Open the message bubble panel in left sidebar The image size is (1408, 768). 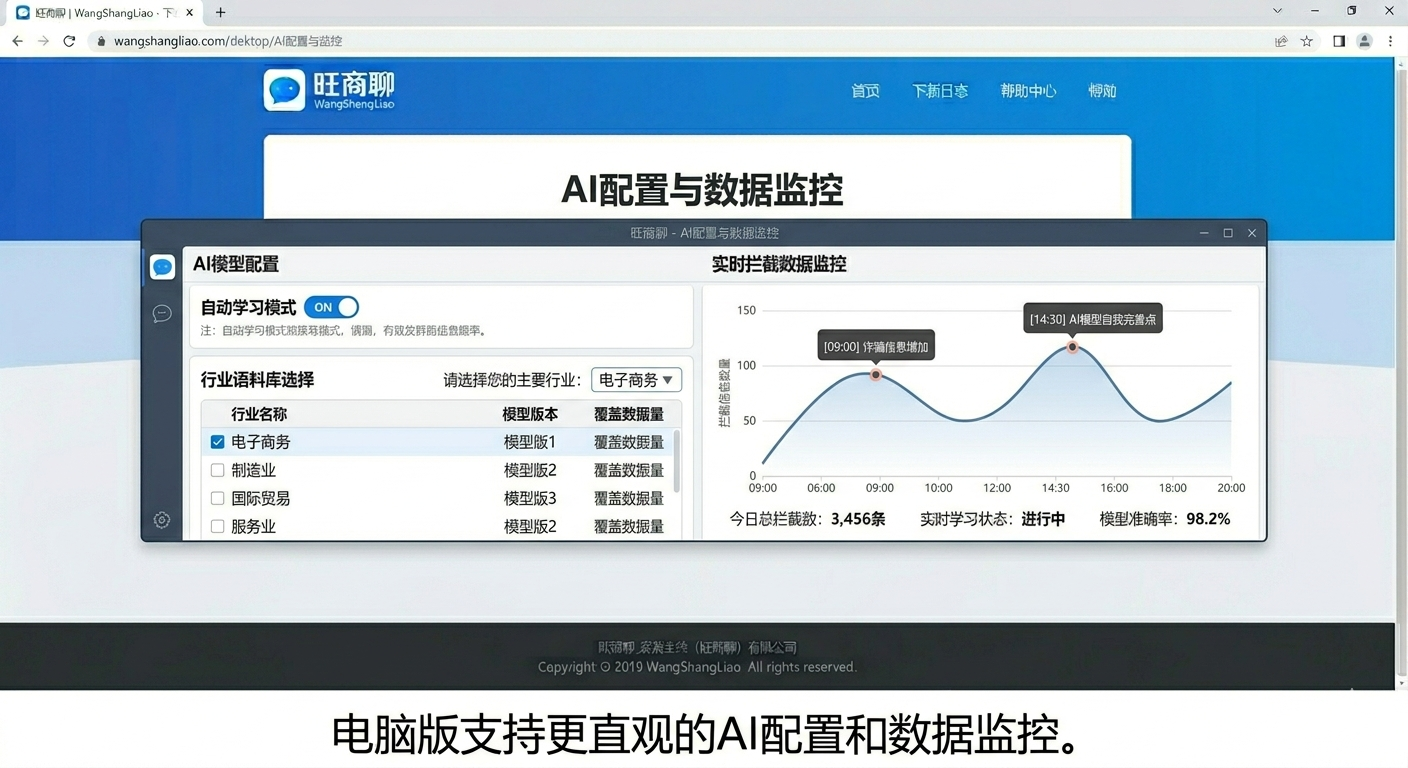coord(162,313)
